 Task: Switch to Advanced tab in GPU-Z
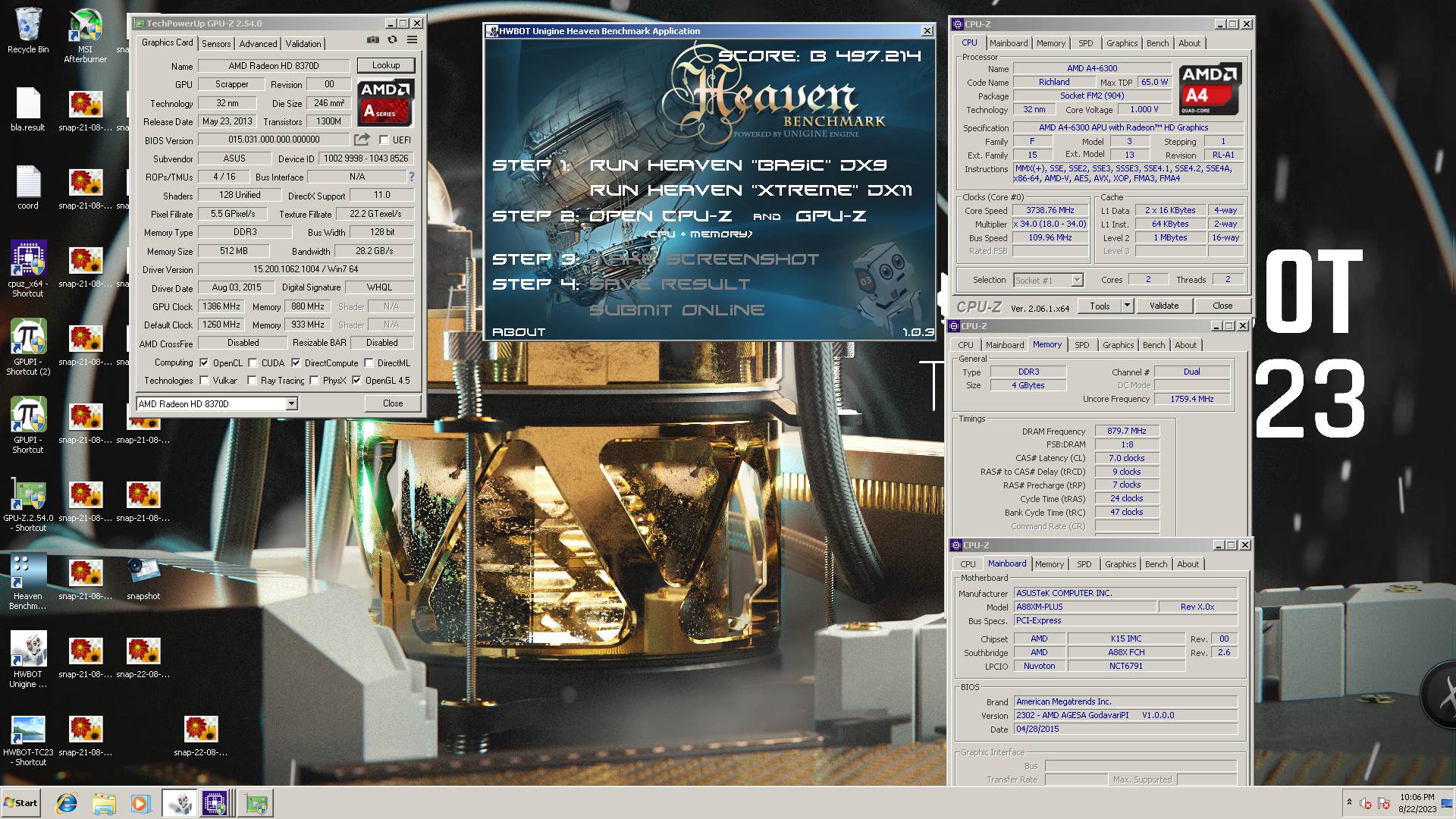click(259, 44)
